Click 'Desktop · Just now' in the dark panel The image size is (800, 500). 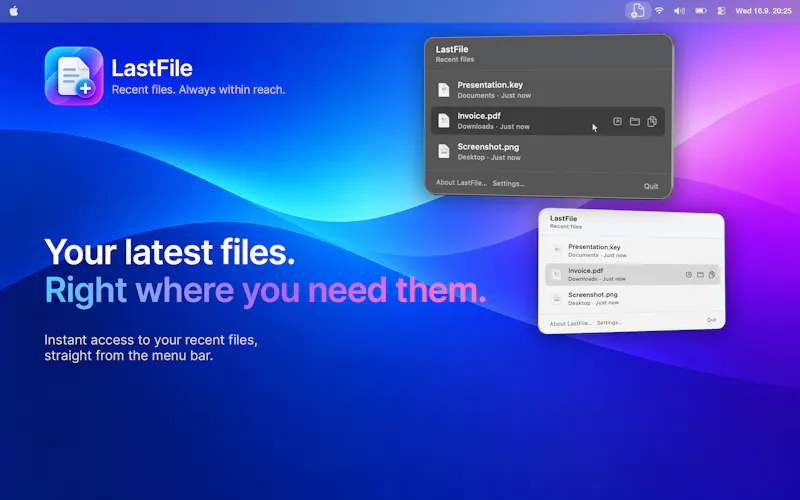tap(489, 157)
